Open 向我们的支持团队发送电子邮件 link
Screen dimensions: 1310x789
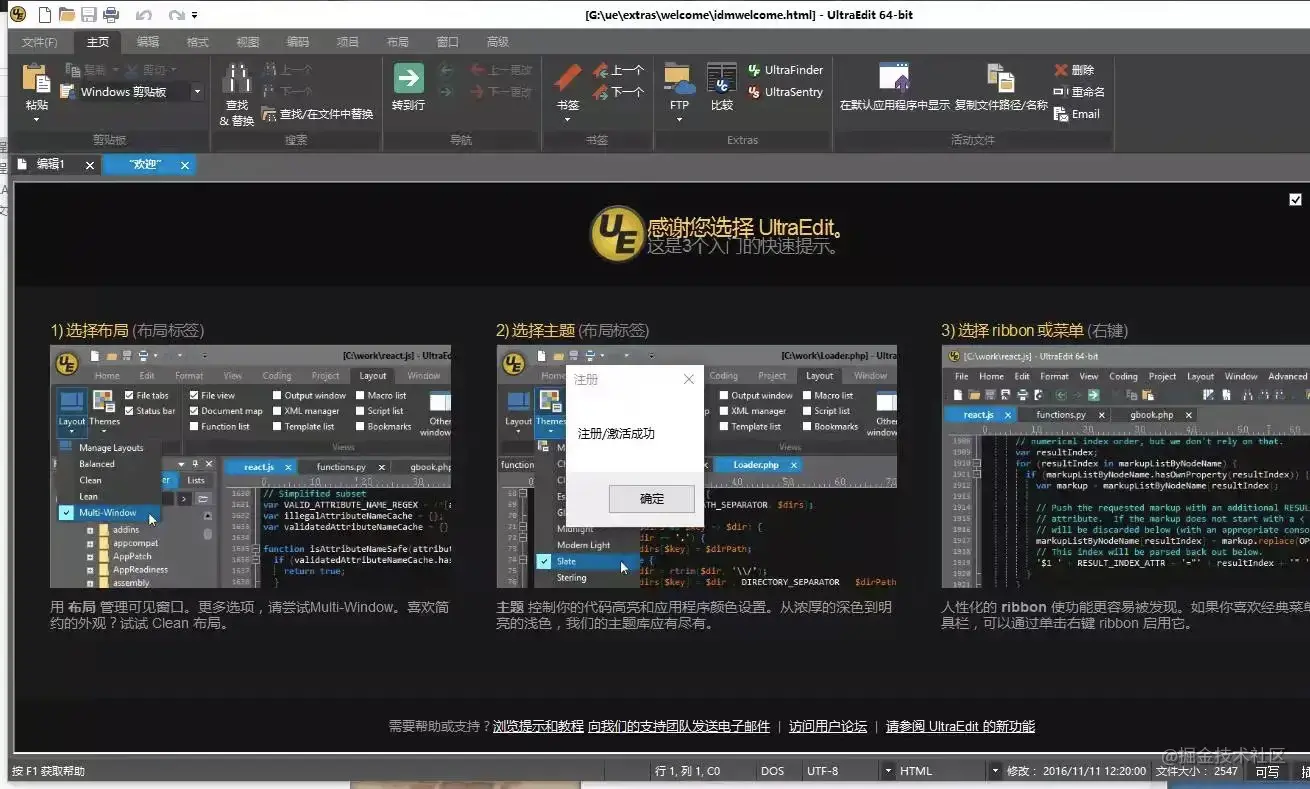pyautogui.click(x=679, y=727)
